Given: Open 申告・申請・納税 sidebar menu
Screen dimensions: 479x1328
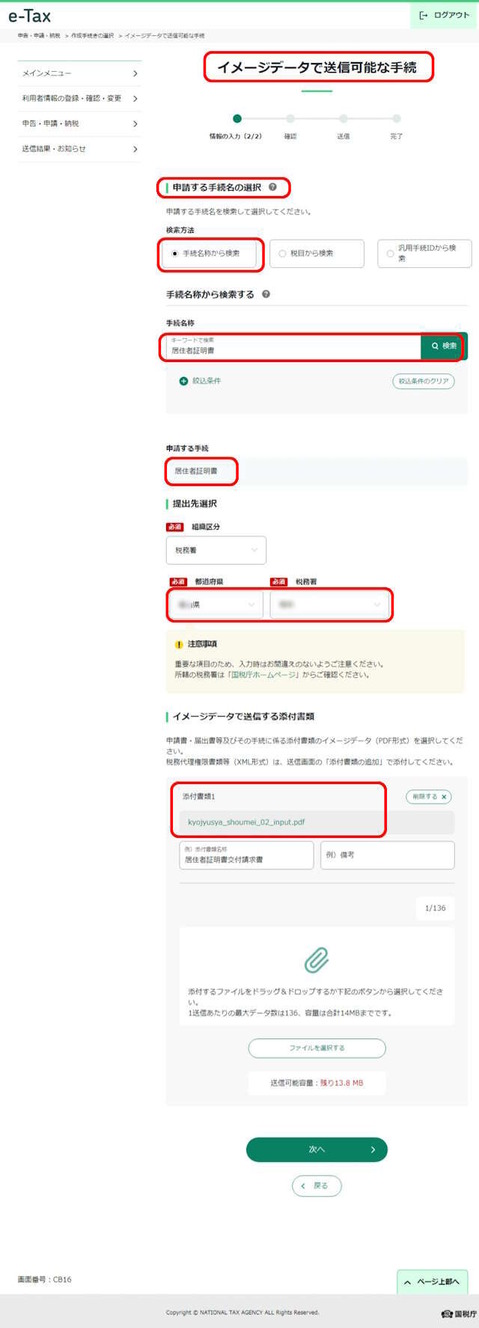Looking at the screenshot, I should (78, 123).
